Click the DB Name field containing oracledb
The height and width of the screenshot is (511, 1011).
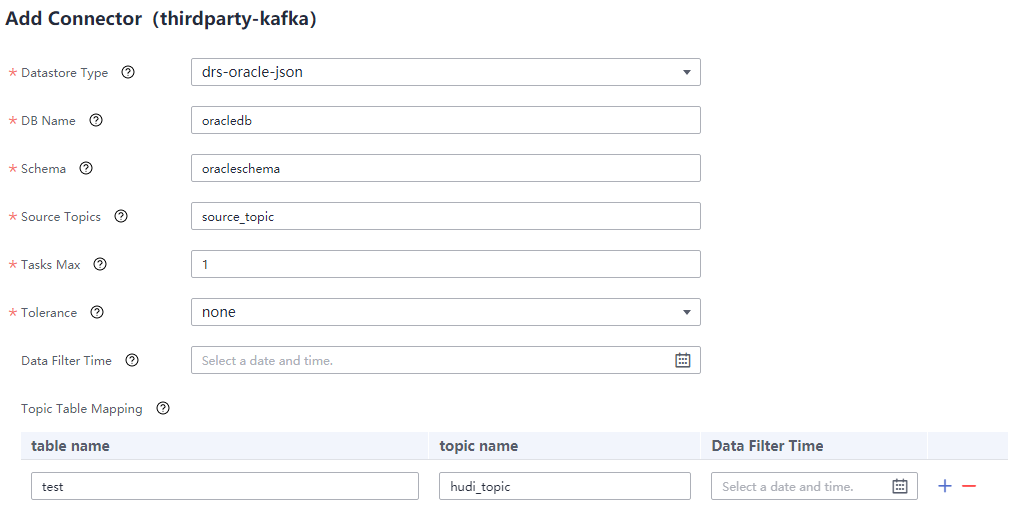click(445, 120)
